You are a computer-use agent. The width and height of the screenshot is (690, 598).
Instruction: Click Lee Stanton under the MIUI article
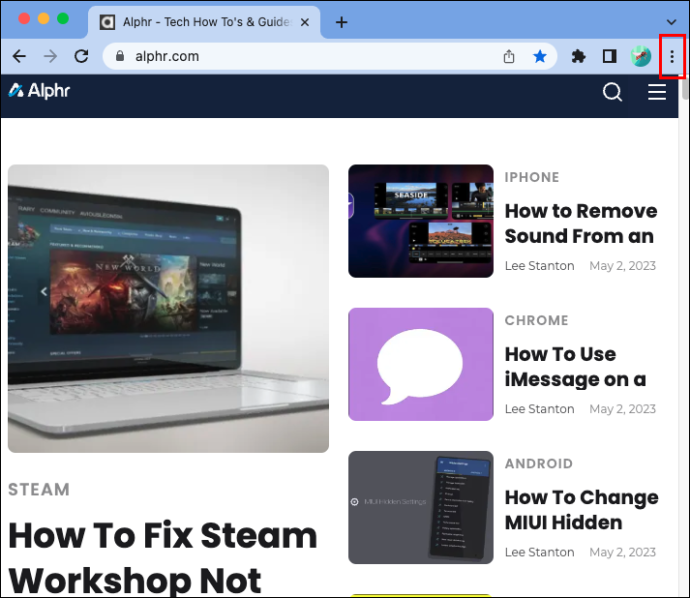pyautogui.click(x=540, y=552)
